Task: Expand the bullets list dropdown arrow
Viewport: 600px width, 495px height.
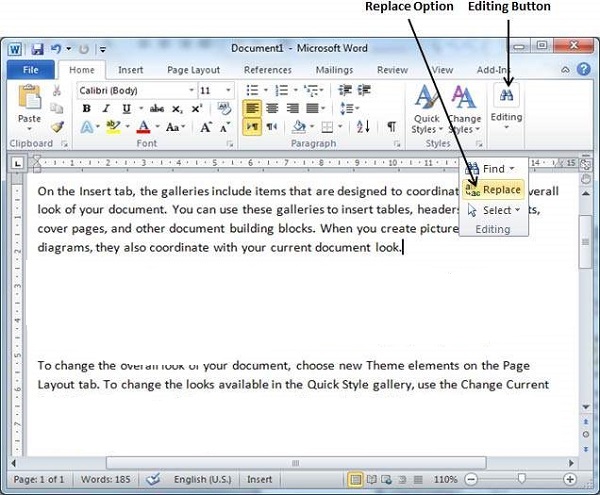Action: click(x=266, y=91)
